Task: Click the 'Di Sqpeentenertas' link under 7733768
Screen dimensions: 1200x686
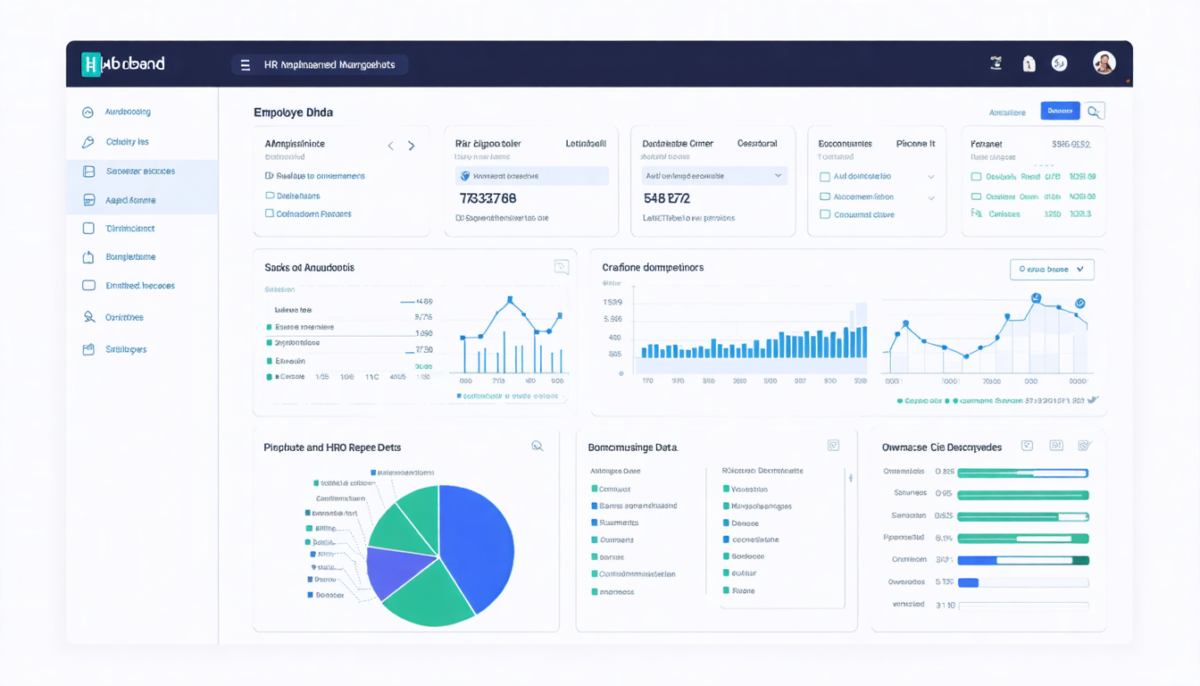Action: pos(502,217)
